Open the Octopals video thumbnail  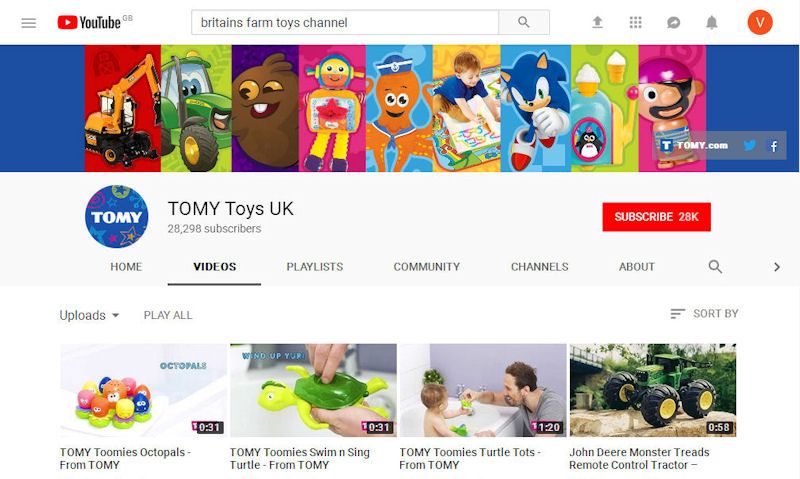(x=143, y=390)
